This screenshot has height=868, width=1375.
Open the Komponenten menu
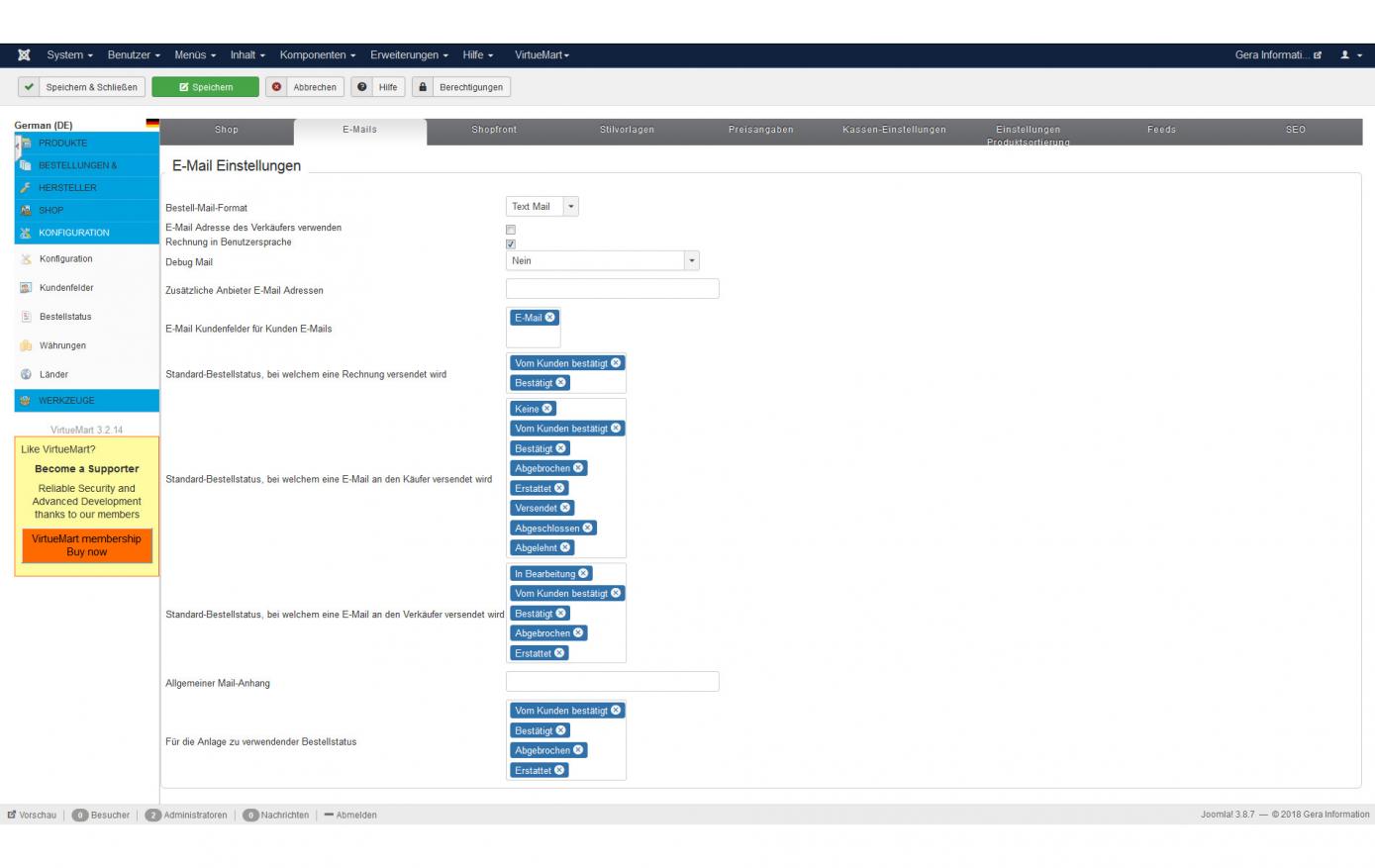317,55
